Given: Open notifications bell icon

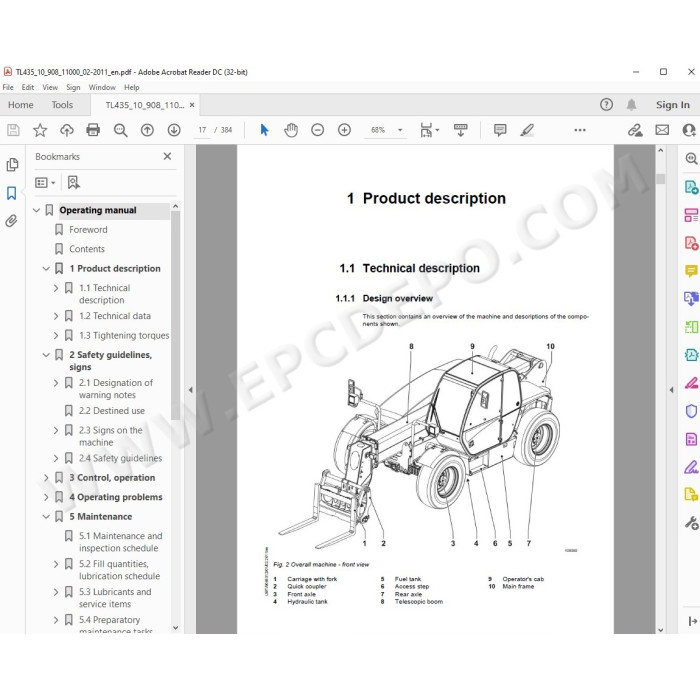Looking at the screenshot, I should (631, 104).
